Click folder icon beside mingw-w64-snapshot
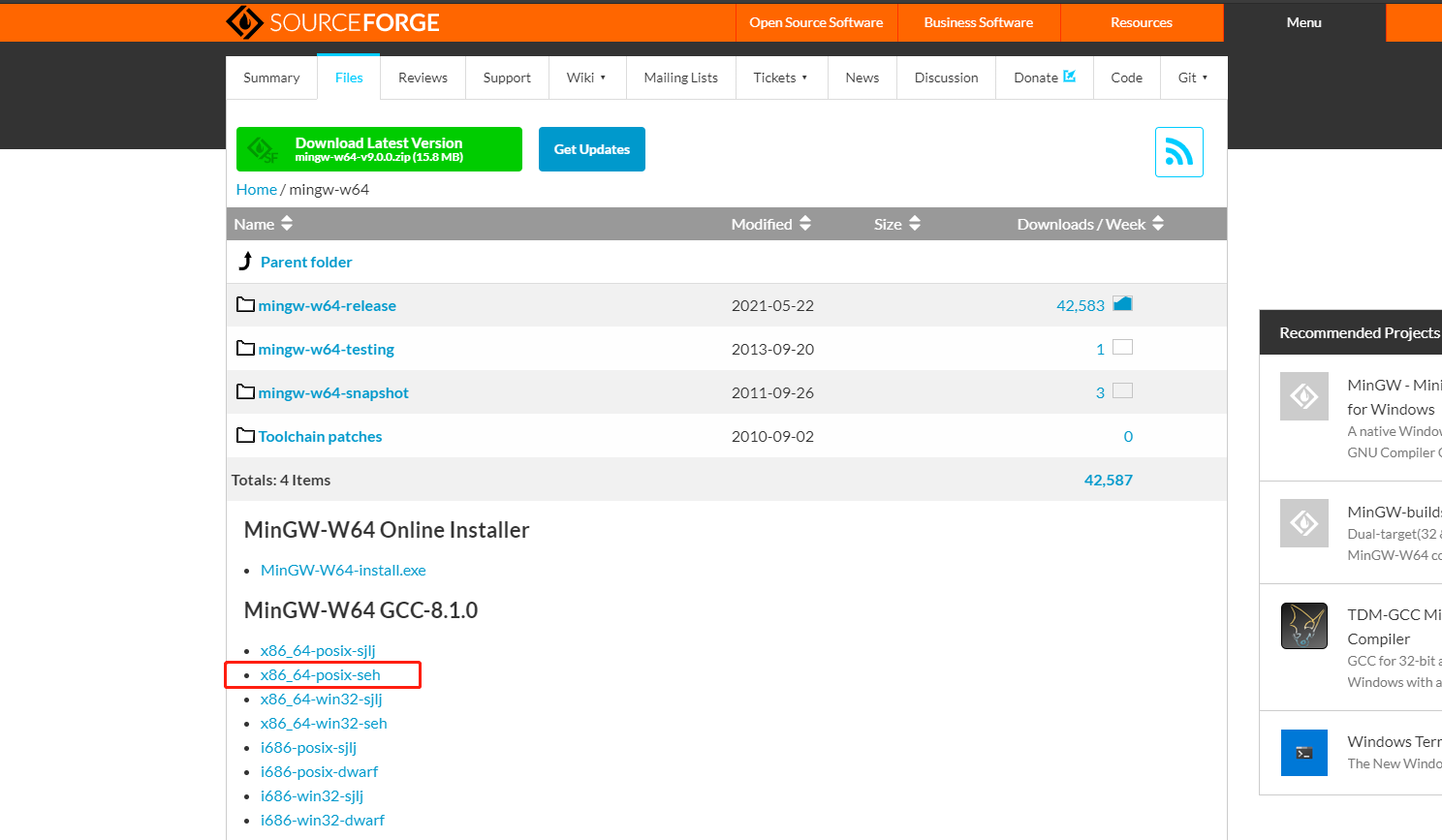1442x840 pixels. pyautogui.click(x=246, y=391)
